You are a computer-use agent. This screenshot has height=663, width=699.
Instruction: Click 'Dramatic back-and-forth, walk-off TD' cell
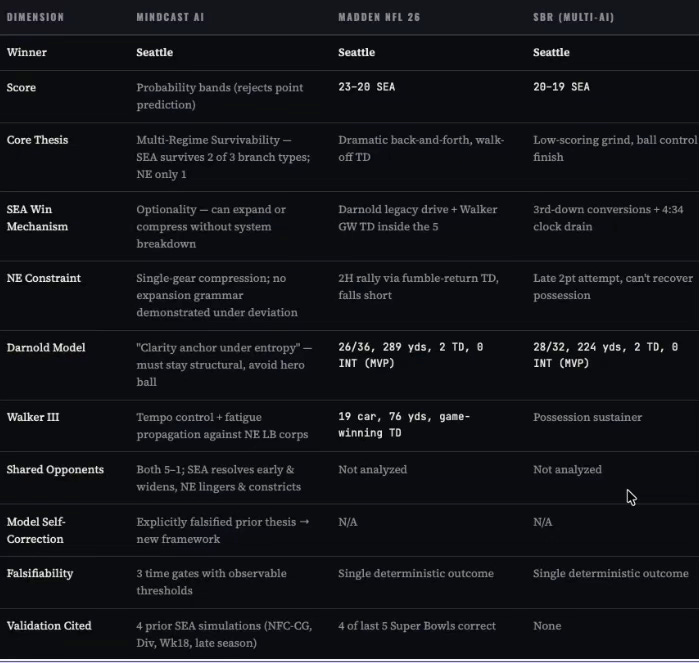(421, 148)
